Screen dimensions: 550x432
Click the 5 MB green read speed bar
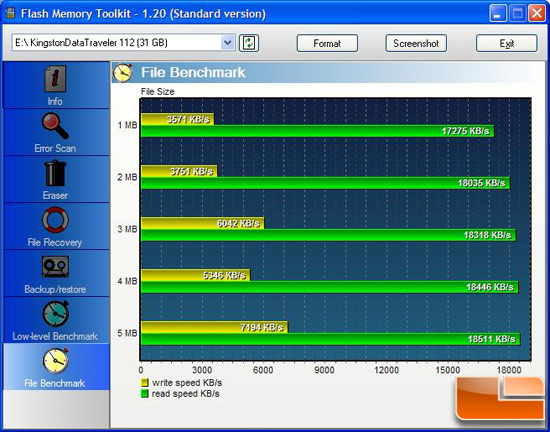[x=330, y=339]
